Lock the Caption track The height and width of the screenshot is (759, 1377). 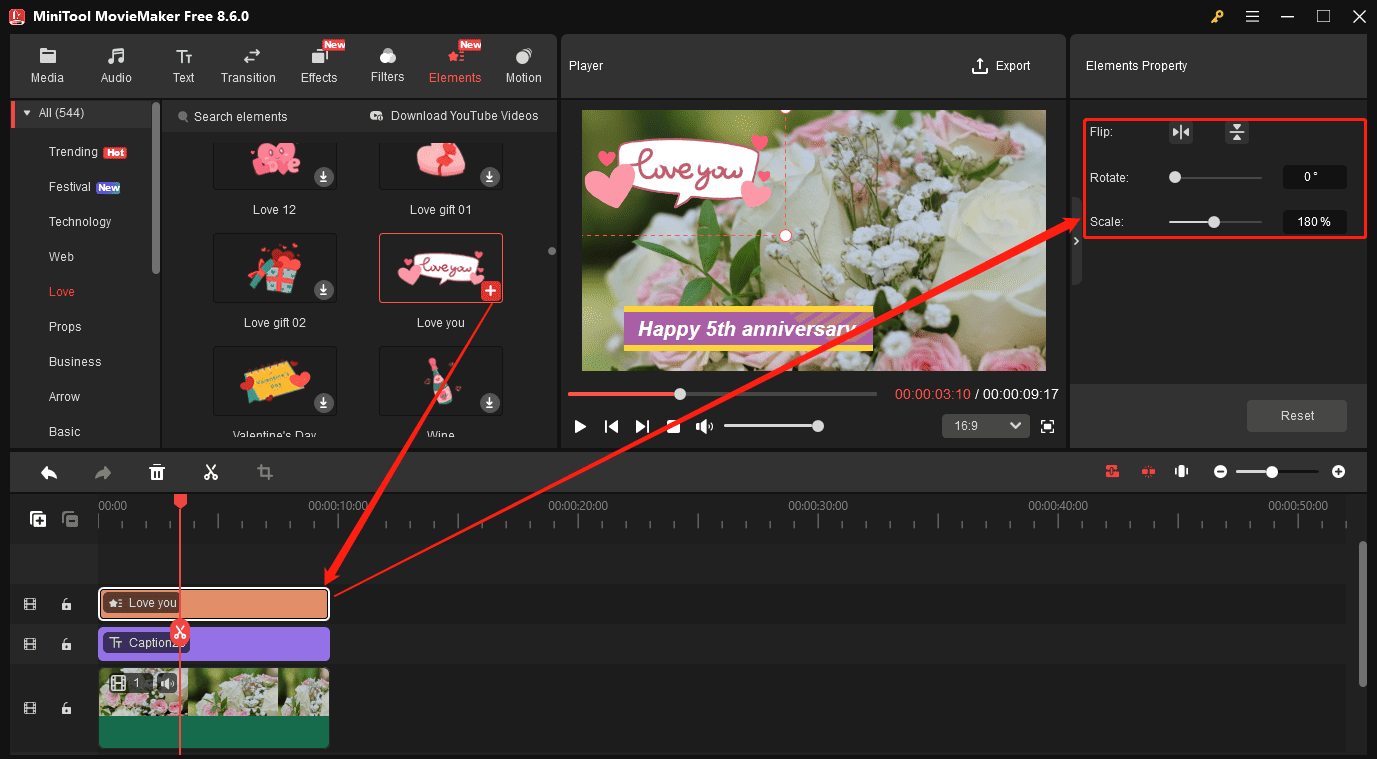tap(66, 644)
